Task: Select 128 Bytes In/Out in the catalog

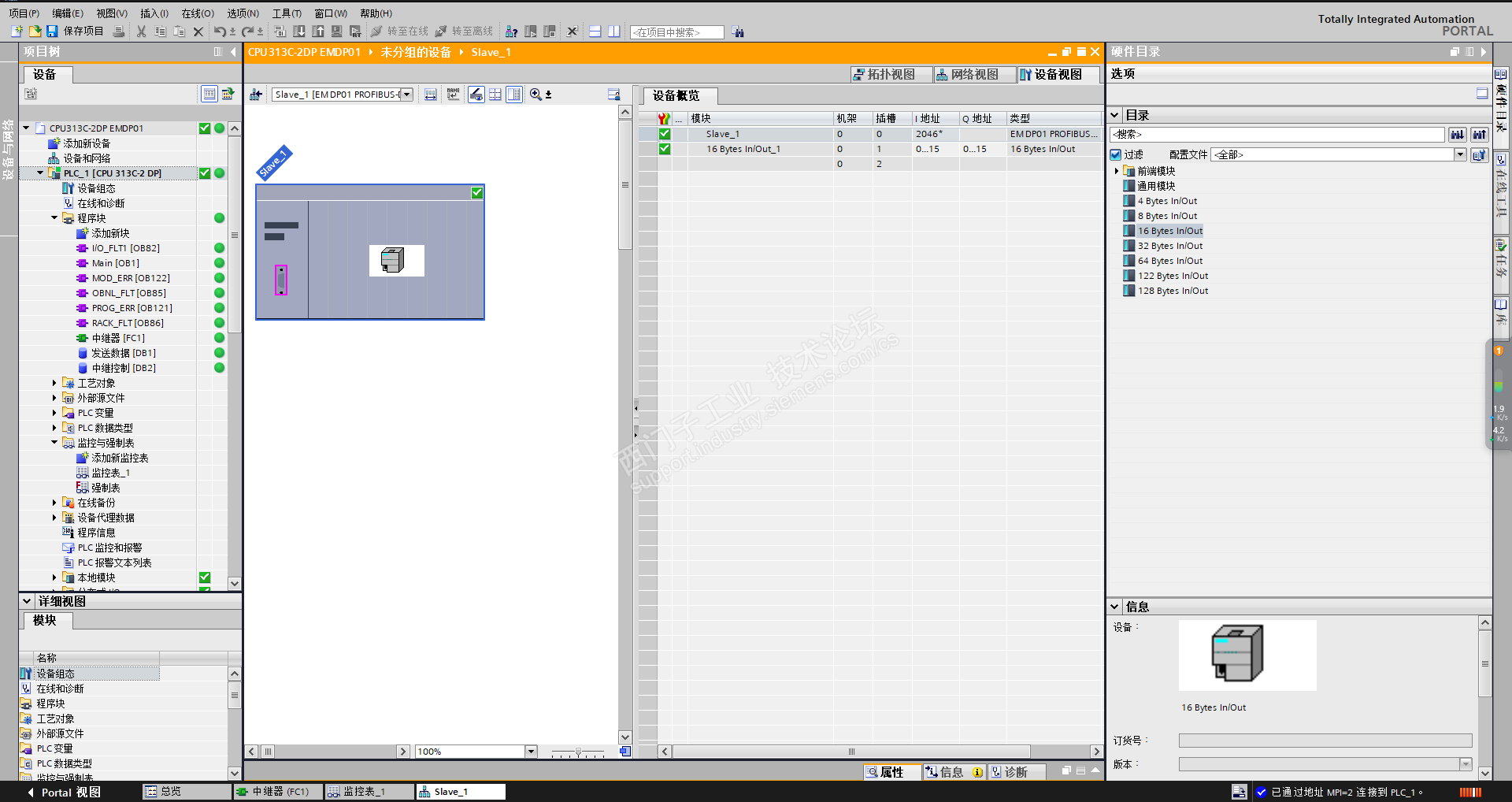Action: (x=1173, y=291)
